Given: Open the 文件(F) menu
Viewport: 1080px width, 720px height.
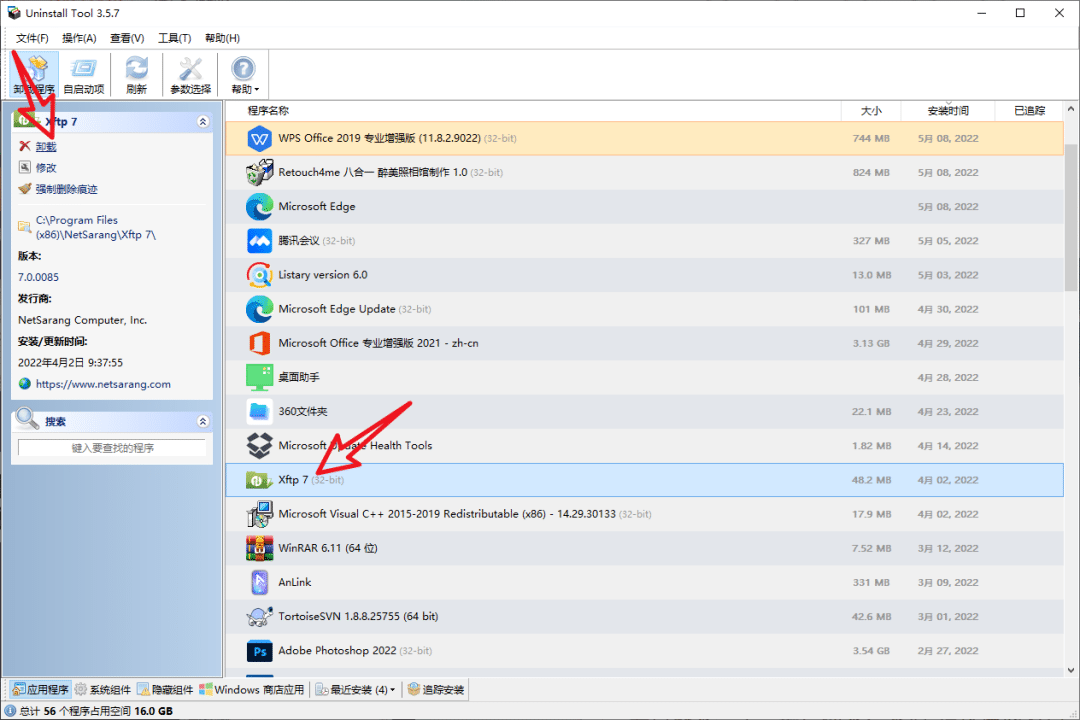Looking at the screenshot, I should point(32,38).
